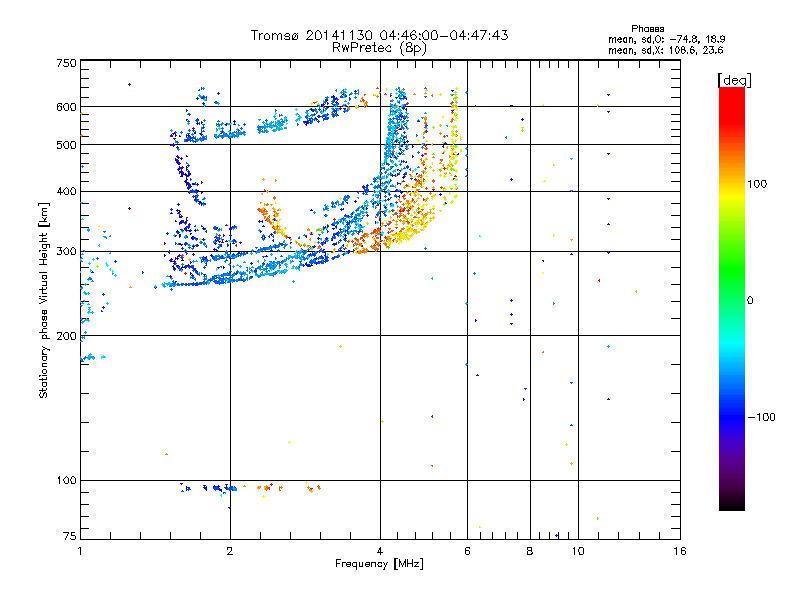The width and height of the screenshot is (800, 600).
Task: Click the '2' frequency axis tick label
Action: pyautogui.click(x=230, y=551)
